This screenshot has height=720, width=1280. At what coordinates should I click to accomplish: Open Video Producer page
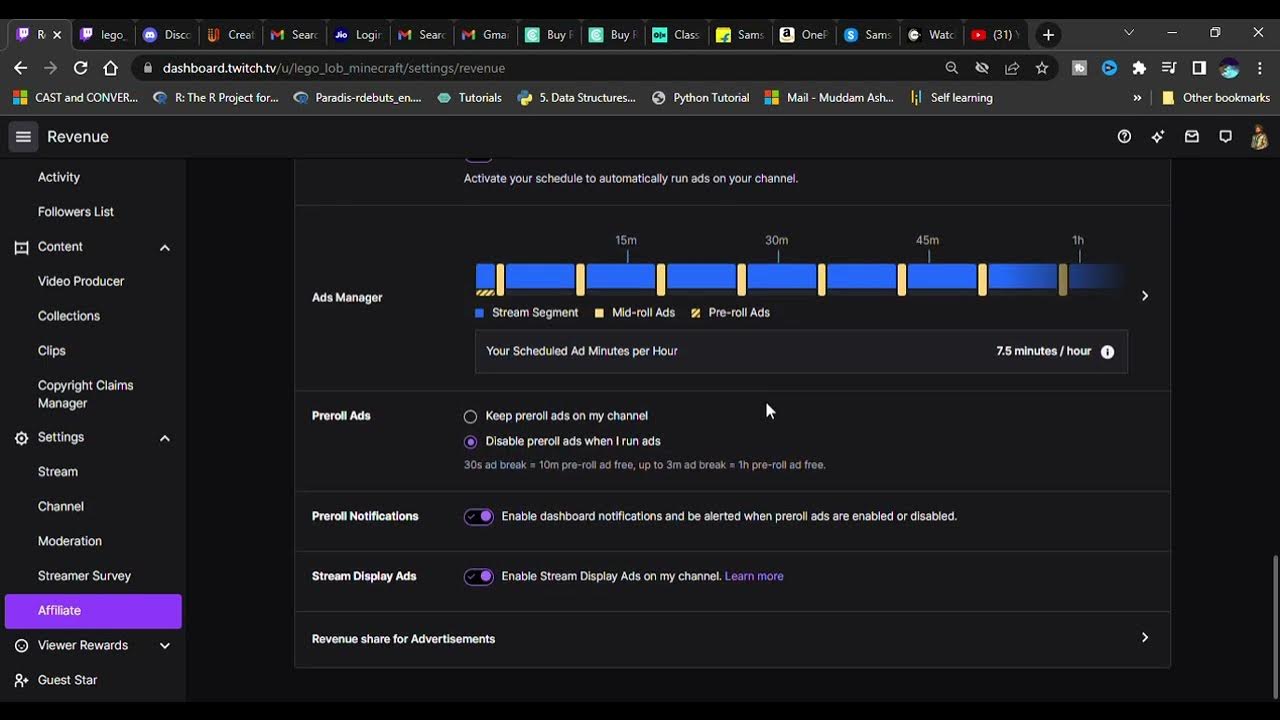(x=81, y=282)
